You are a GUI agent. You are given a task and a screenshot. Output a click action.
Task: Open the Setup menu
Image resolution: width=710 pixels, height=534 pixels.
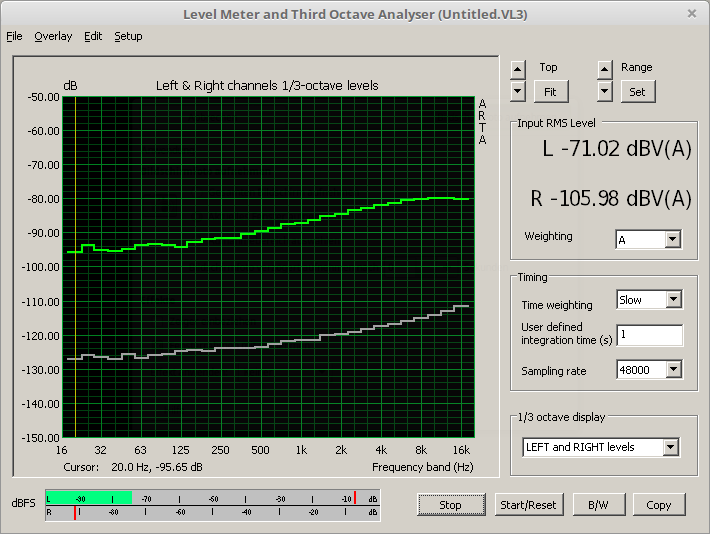[x=128, y=36]
